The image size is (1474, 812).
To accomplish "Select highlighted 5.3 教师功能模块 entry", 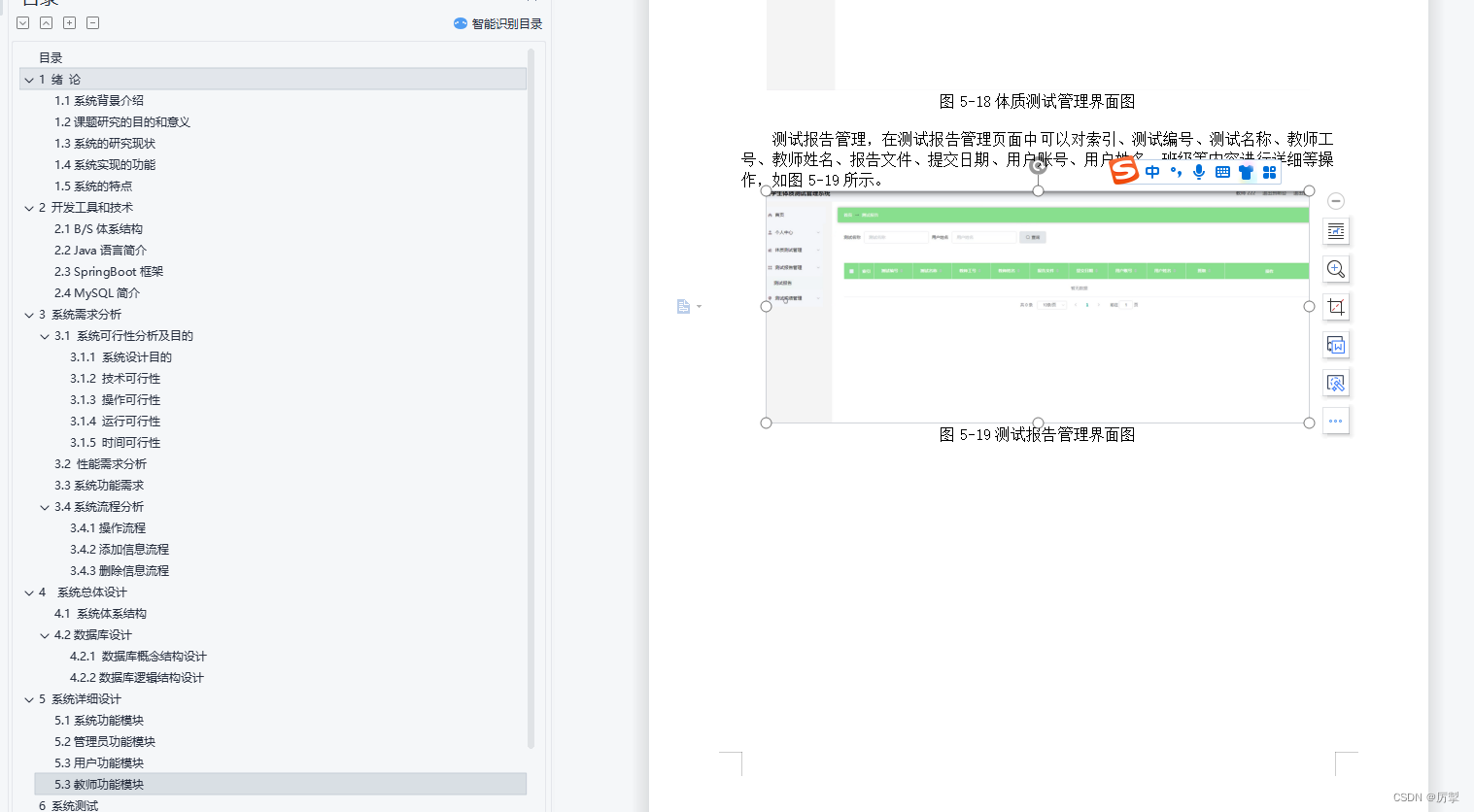I will [x=280, y=785].
